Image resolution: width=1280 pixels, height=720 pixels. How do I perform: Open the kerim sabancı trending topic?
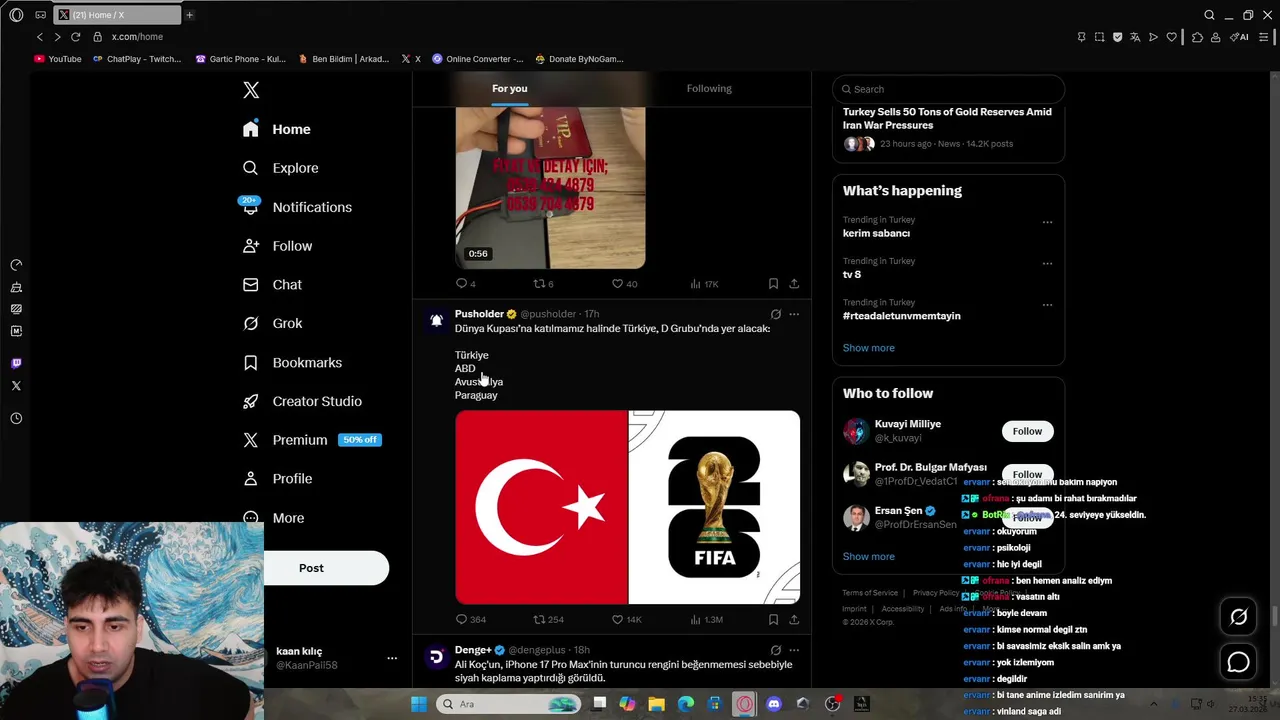876,233
